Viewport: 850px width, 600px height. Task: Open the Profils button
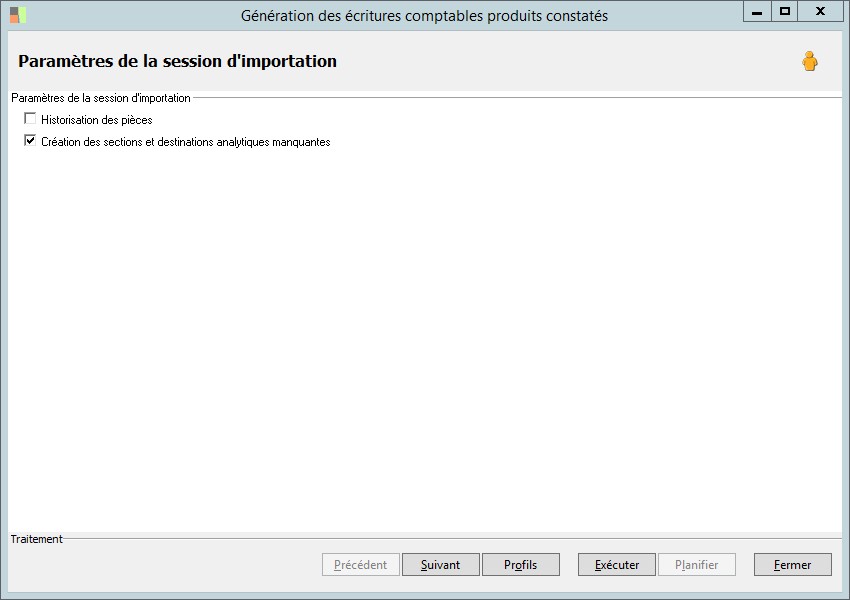520,565
